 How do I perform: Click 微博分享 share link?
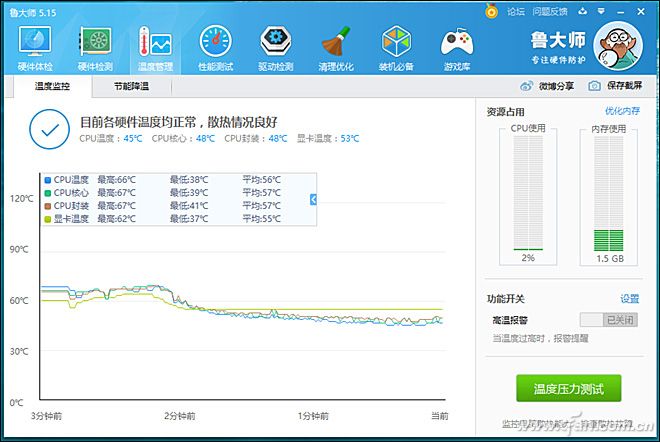(556, 86)
